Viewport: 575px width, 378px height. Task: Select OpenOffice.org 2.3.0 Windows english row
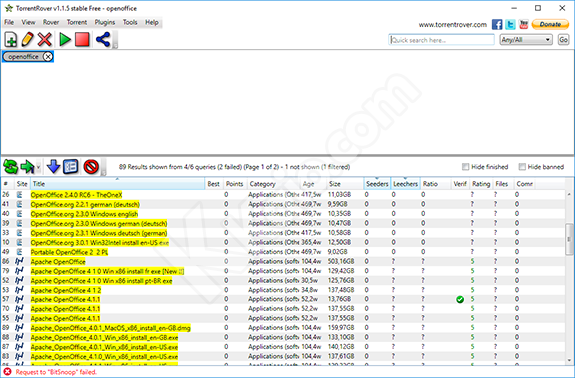coord(283,214)
